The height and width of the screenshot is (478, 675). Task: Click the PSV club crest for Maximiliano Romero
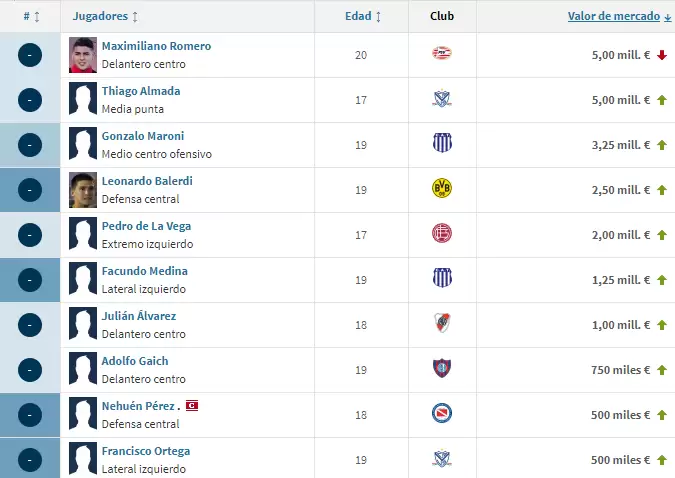coord(442,54)
